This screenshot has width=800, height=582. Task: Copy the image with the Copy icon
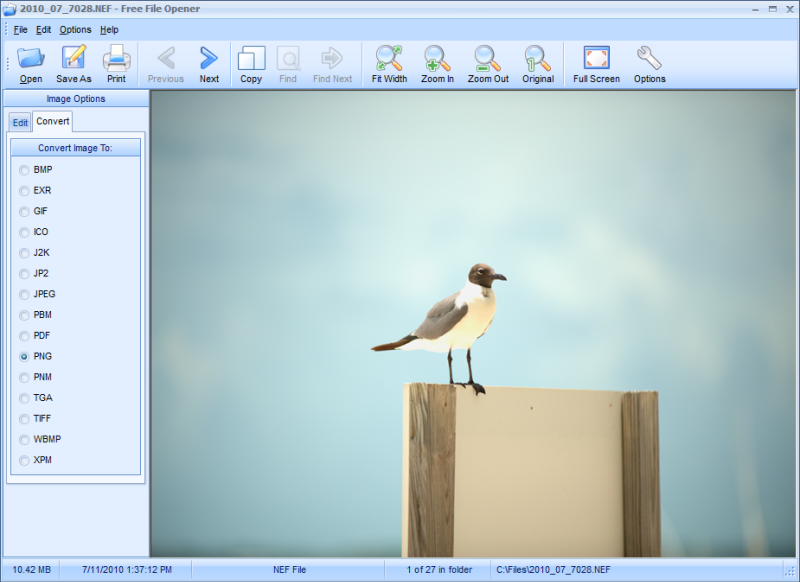click(x=251, y=64)
